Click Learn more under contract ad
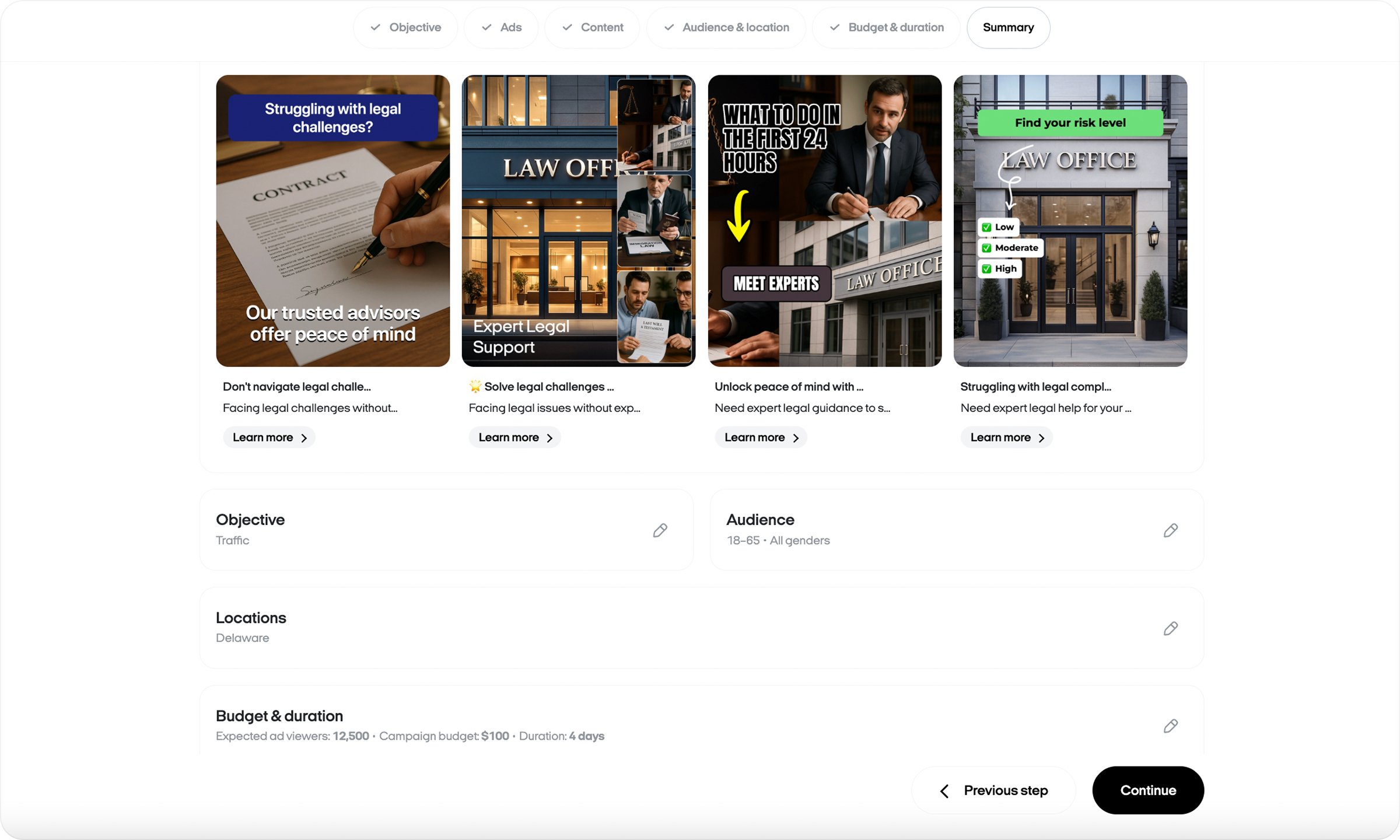This screenshot has width=1400, height=840. tap(269, 437)
